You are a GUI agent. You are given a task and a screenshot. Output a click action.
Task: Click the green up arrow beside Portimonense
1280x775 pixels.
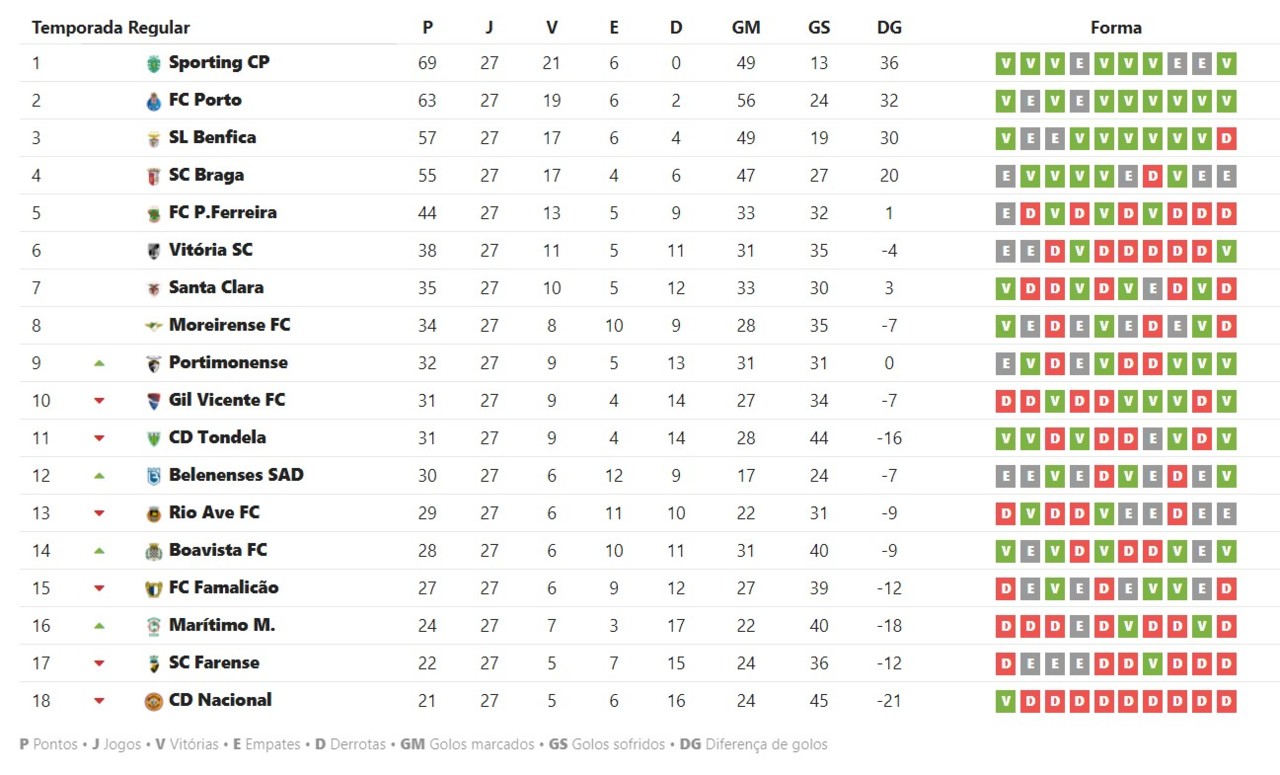[99, 364]
